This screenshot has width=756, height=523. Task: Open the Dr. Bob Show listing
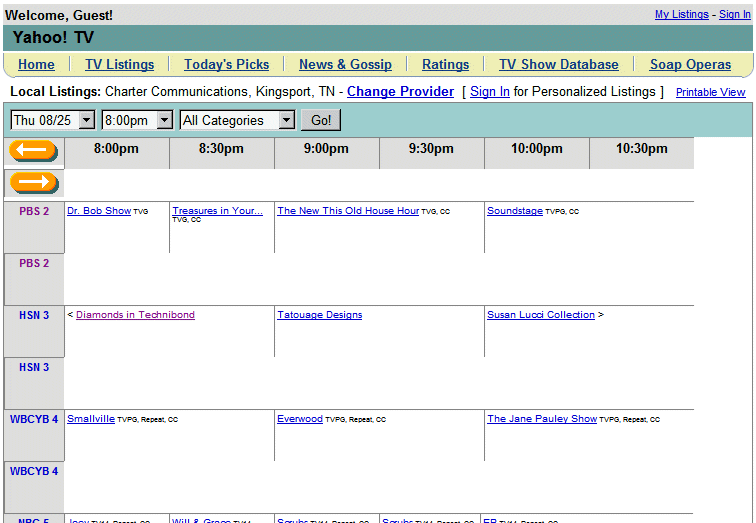coord(99,211)
